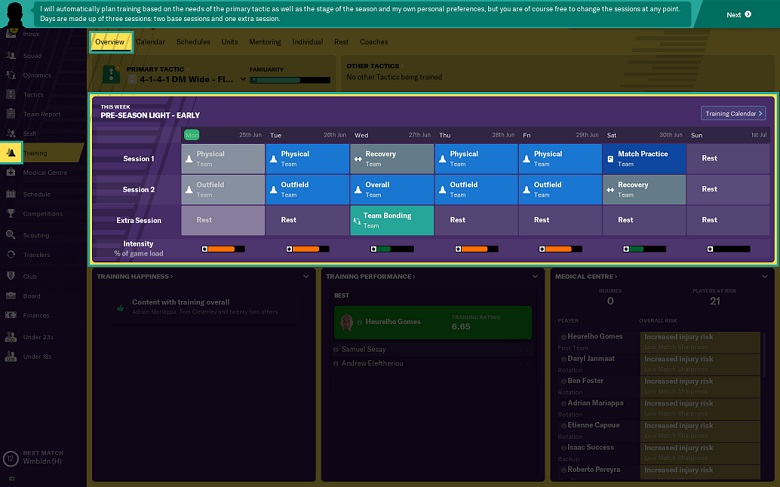Open the Schedule sidebar icon

tap(11, 194)
